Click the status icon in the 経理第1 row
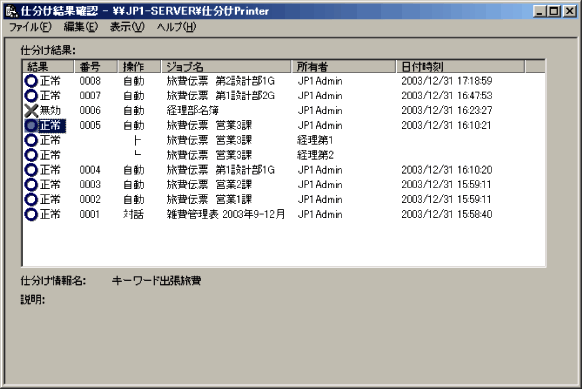The image size is (582, 389). click(x=31, y=140)
